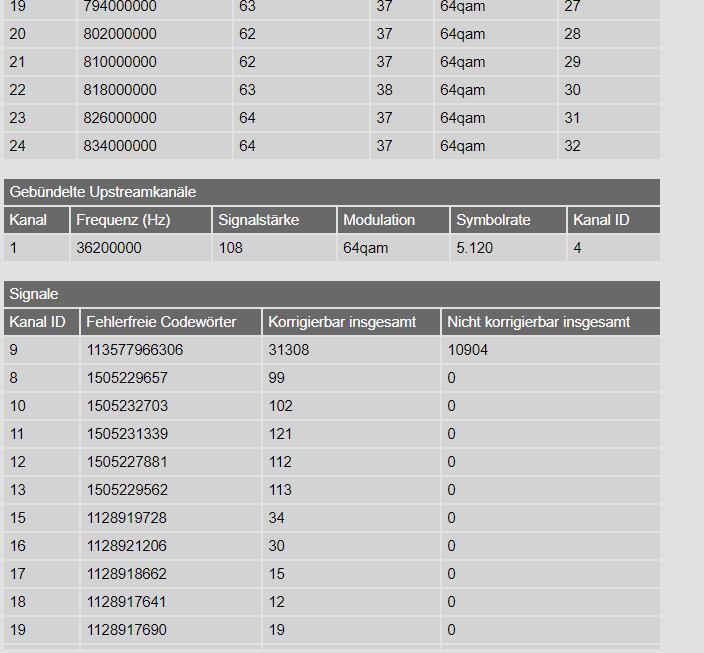Click Kanal ID 27 in downstream table
Screen dimensions: 704x653
coord(572,6)
